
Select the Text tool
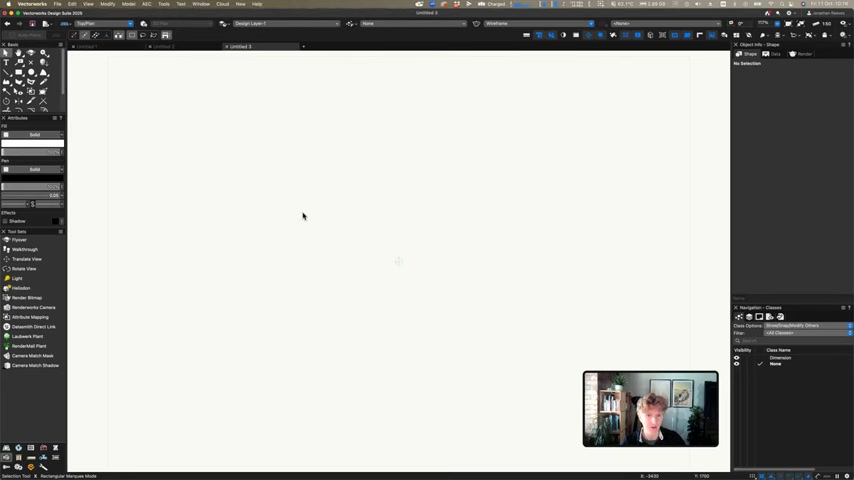[6, 63]
